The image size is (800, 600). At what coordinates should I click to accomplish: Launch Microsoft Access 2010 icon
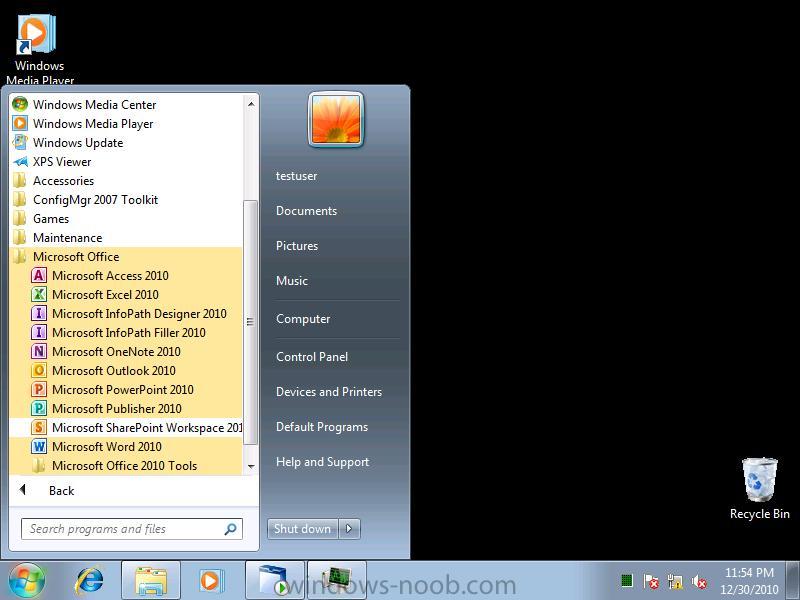click(39, 276)
